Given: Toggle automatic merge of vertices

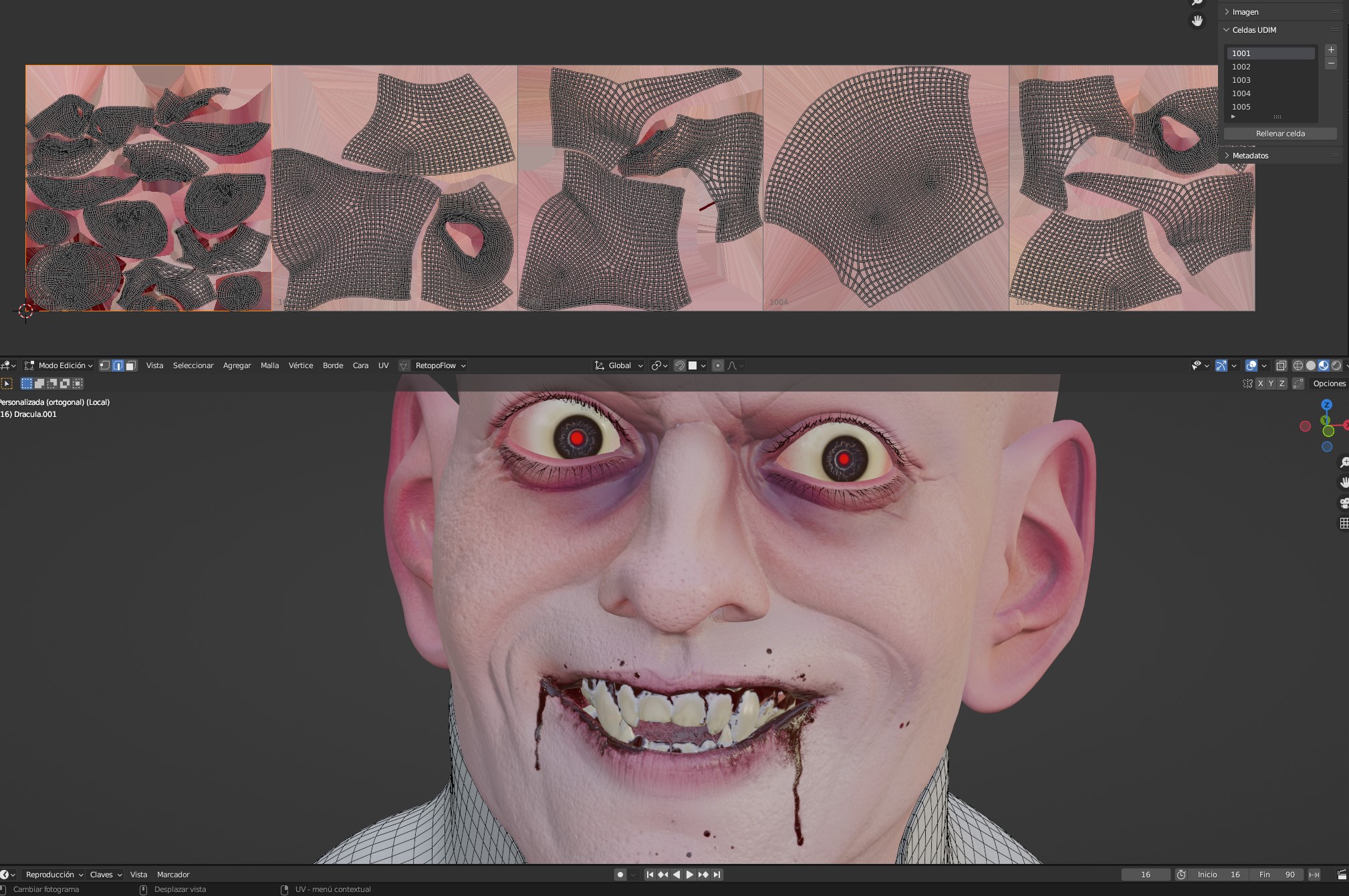Looking at the screenshot, I should point(1298,384).
